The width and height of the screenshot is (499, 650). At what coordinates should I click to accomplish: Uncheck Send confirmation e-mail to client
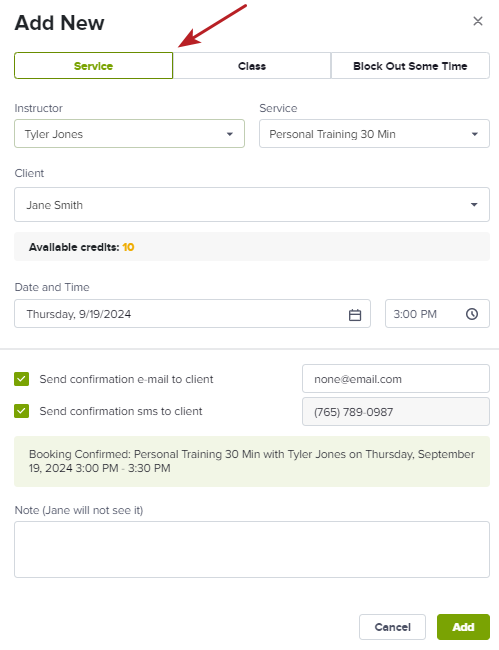click(22, 379)
